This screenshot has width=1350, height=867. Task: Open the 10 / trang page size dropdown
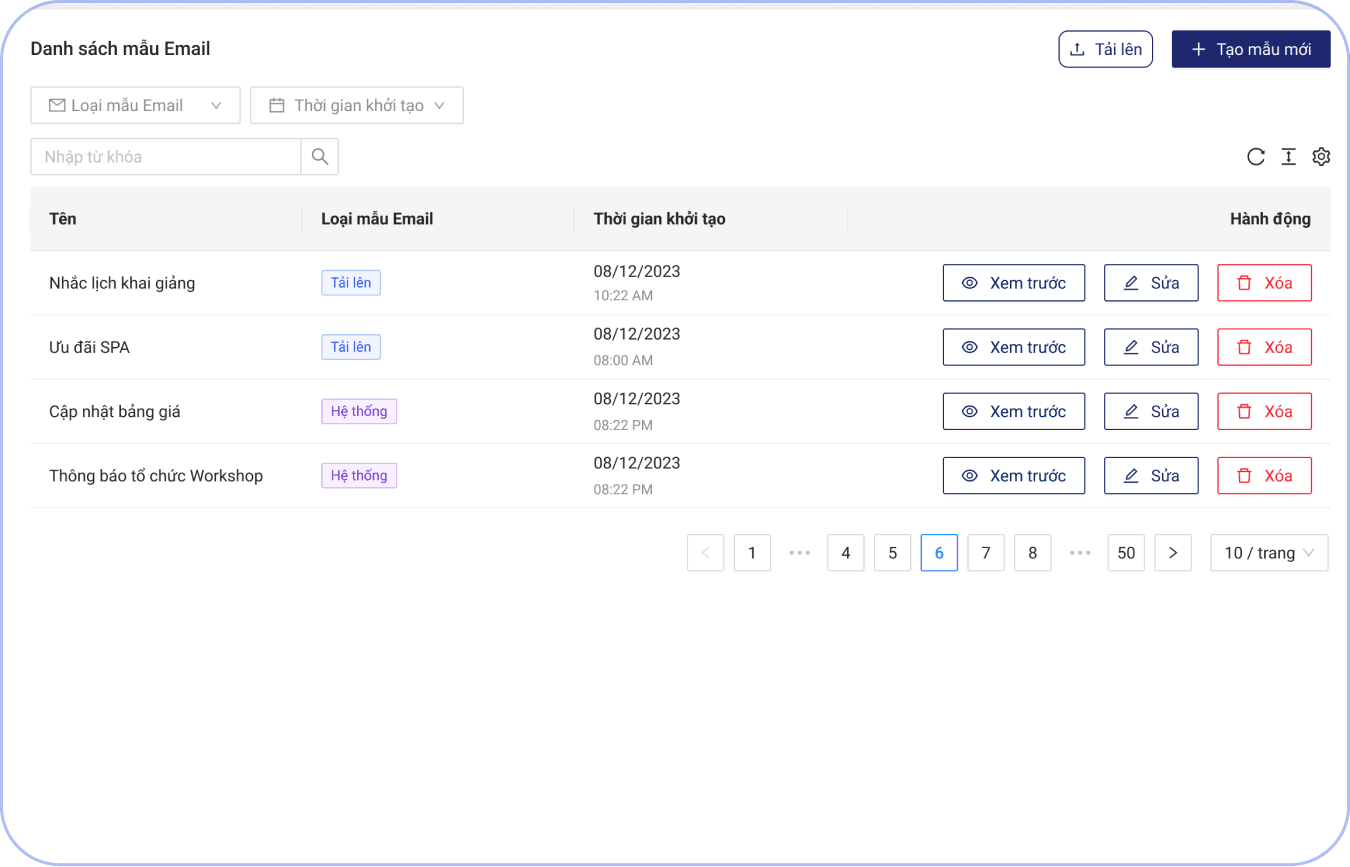[1269, 553]
